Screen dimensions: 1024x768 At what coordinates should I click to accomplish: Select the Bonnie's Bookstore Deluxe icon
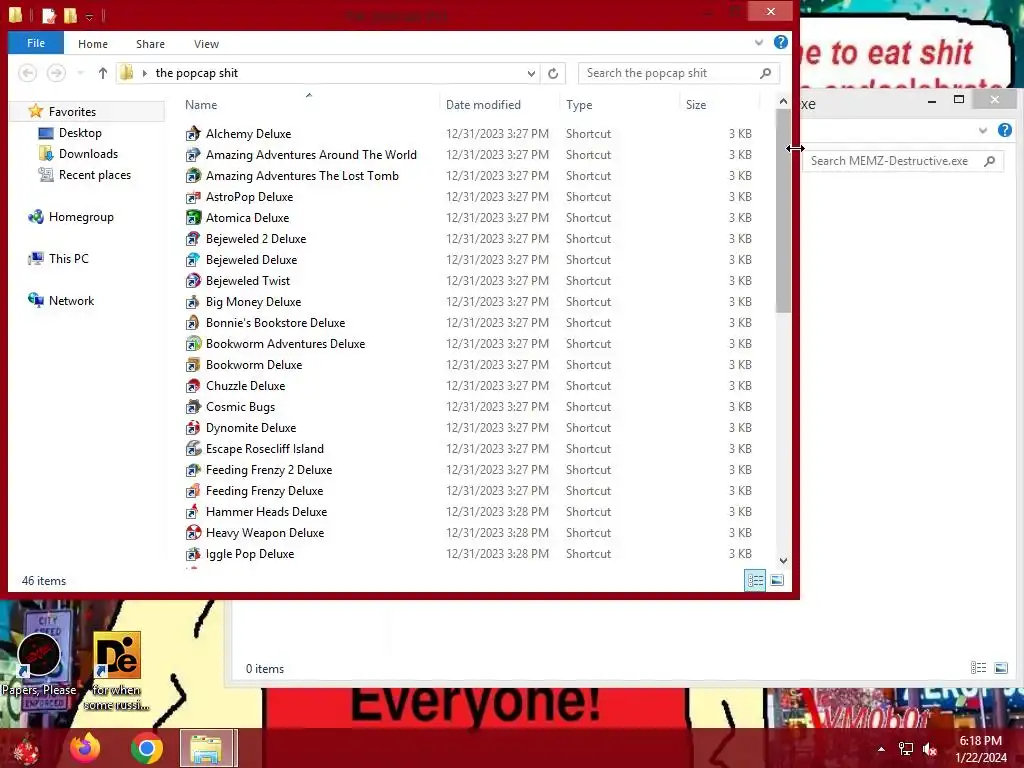click(193, 323)
